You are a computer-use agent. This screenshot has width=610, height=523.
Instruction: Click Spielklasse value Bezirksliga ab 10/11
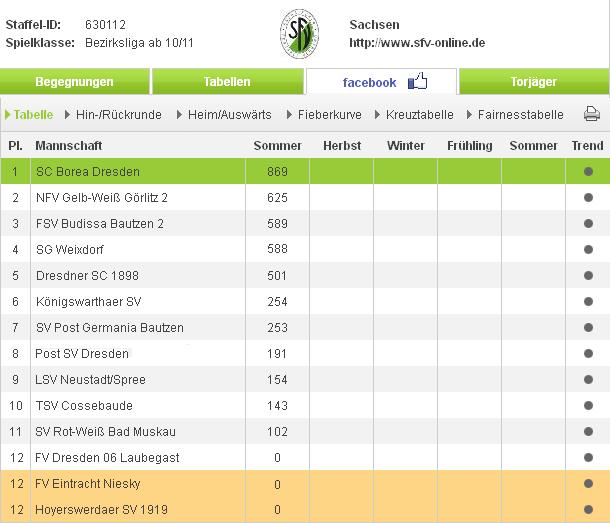click(139, 43)
